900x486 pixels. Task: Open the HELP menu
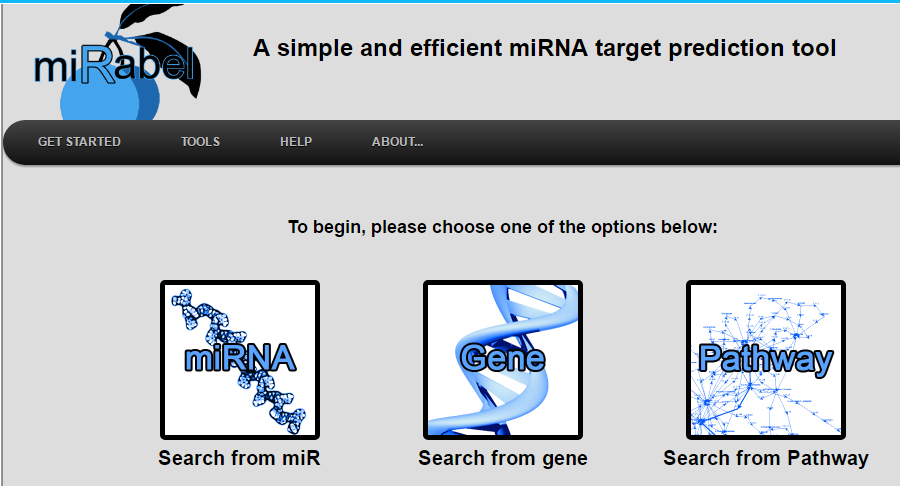(x=296, y=142)
